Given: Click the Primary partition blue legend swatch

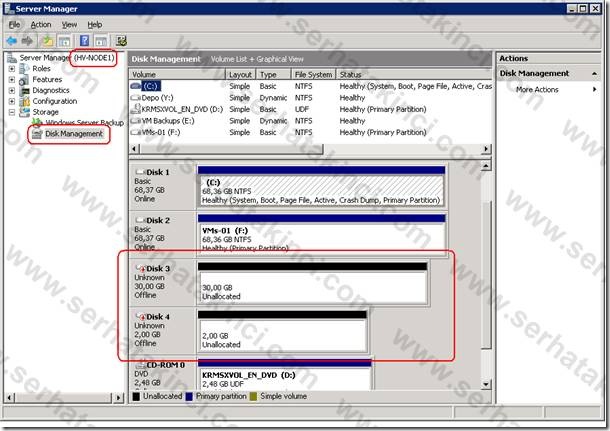Looking at the screenshot, I should 189,396.
